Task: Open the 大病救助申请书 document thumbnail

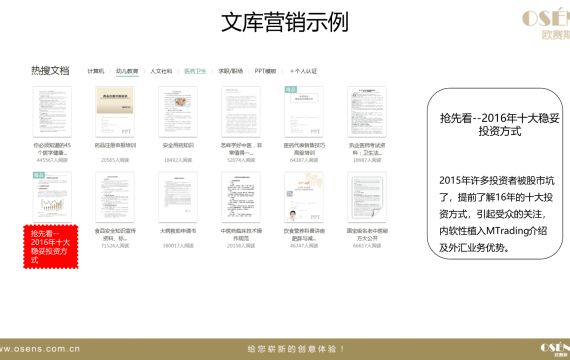Action: pos(178,197)
